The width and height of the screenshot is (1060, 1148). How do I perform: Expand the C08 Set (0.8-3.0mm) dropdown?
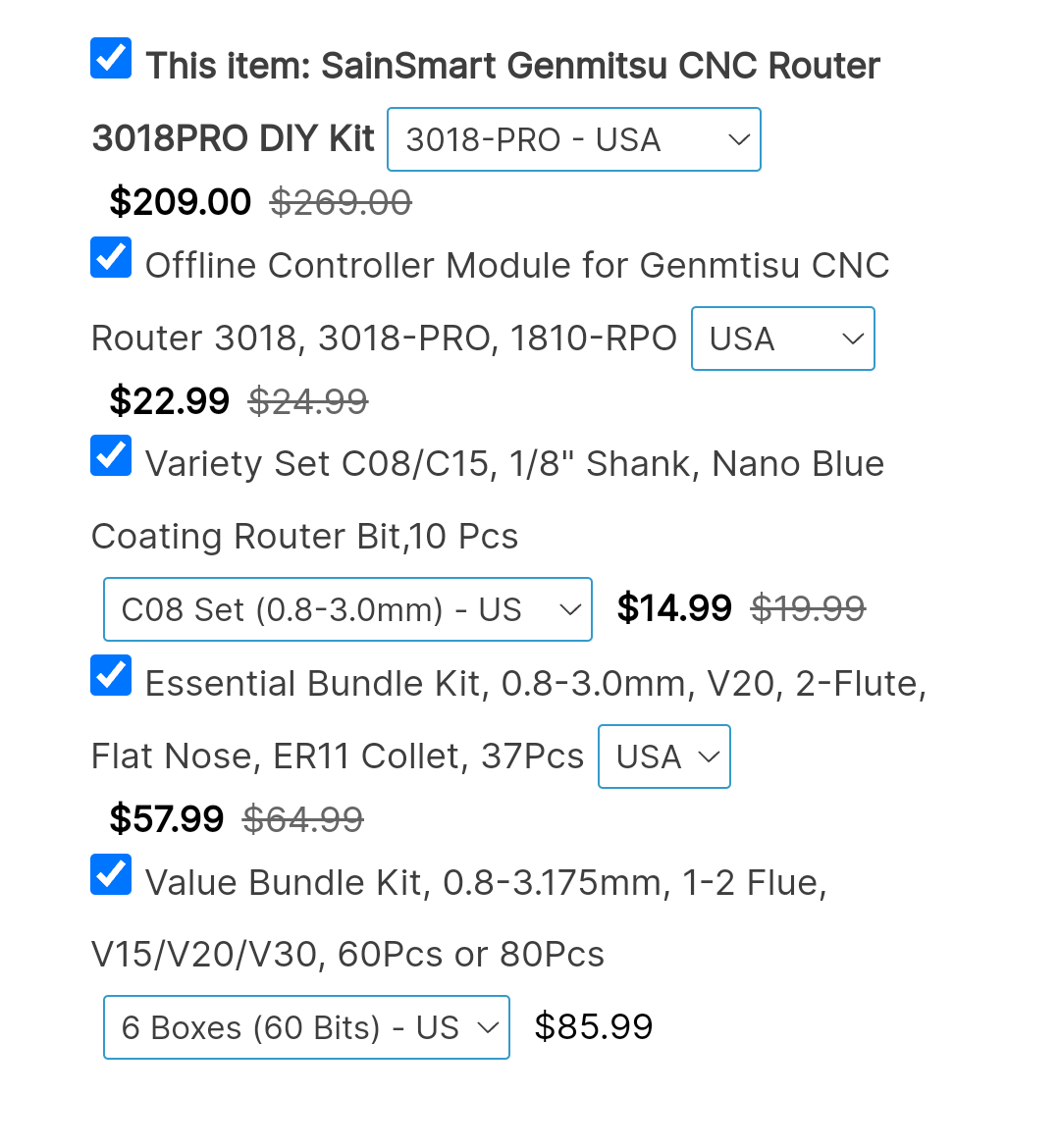tap(347, 609)
